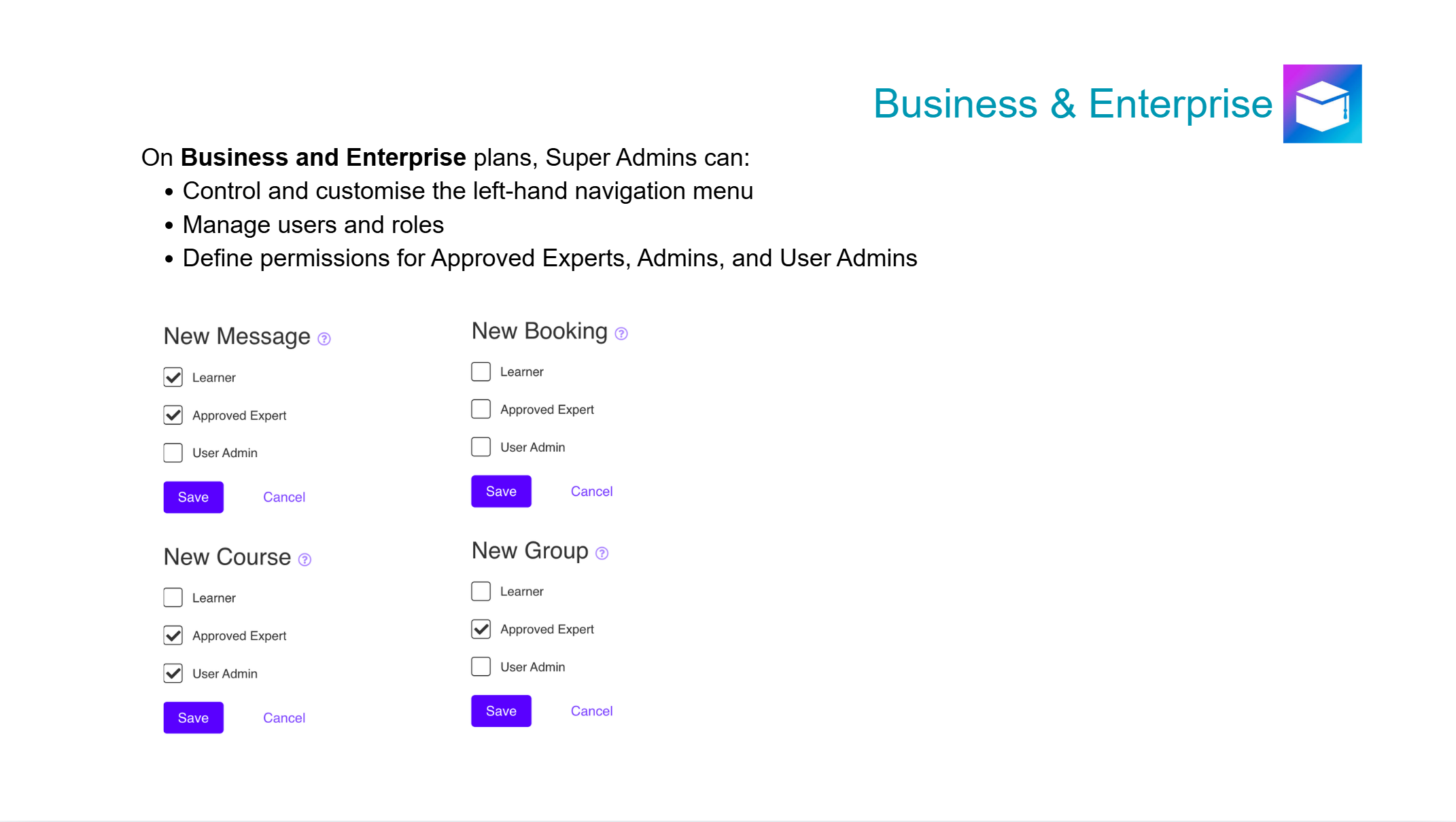1456x822 pixels.
Task: Uncheck Learner under New Message
Action: pos(173,378)
